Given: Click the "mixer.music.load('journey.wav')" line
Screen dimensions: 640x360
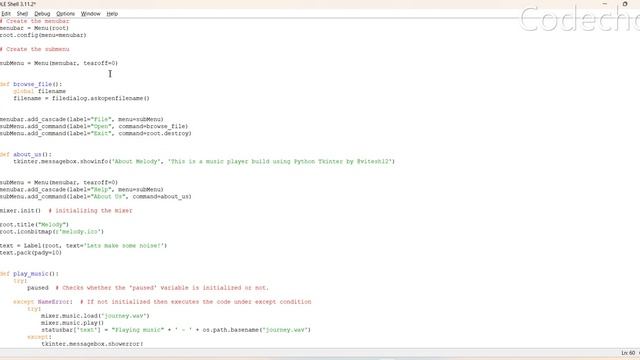Looking at the screenshot, I should click(95, 316).
